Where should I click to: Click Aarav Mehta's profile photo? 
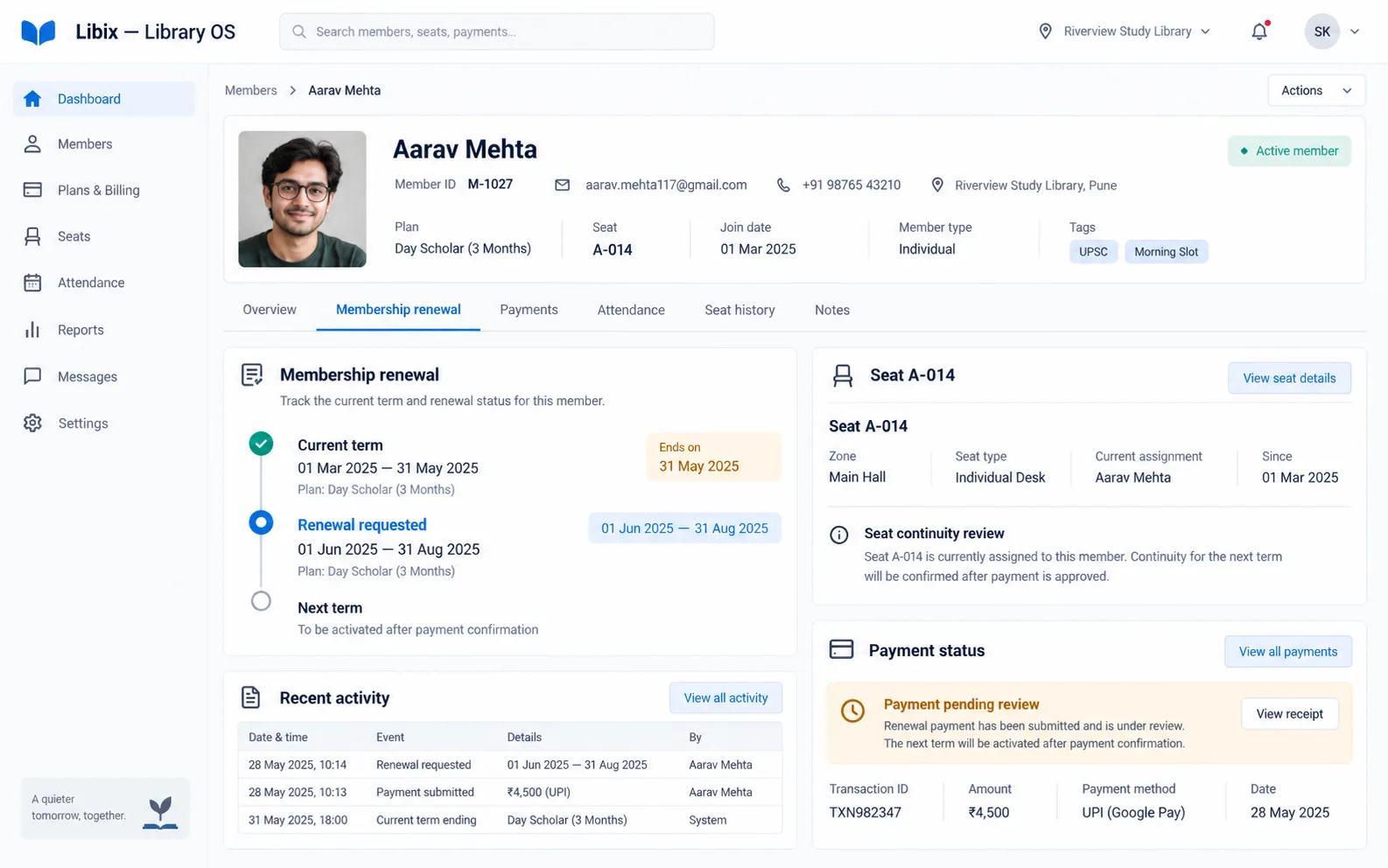coord(302,199)
